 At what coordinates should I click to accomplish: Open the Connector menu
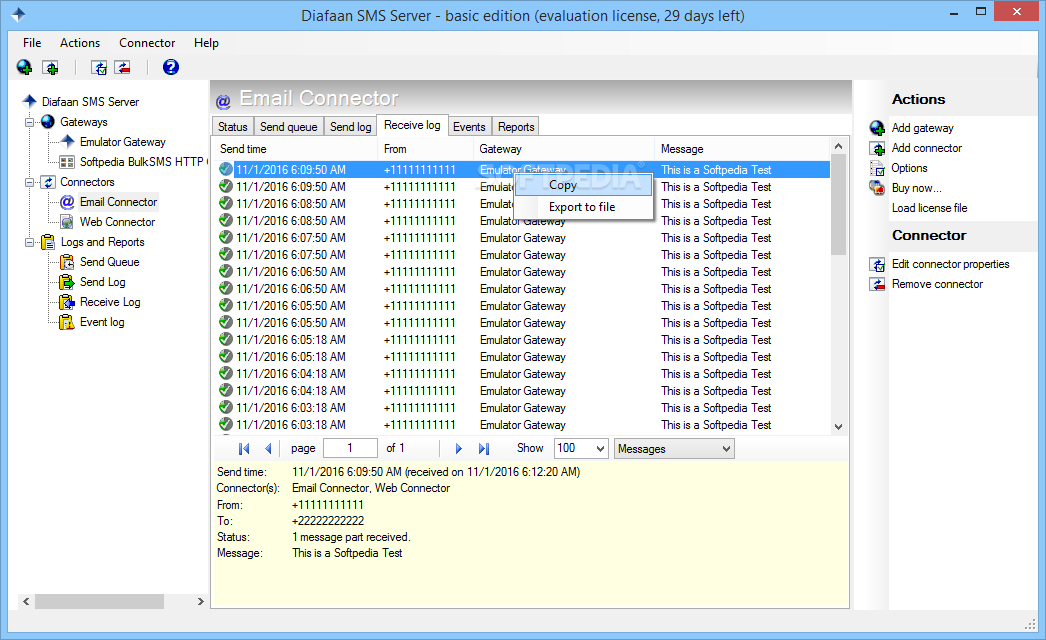pos(147,43)
